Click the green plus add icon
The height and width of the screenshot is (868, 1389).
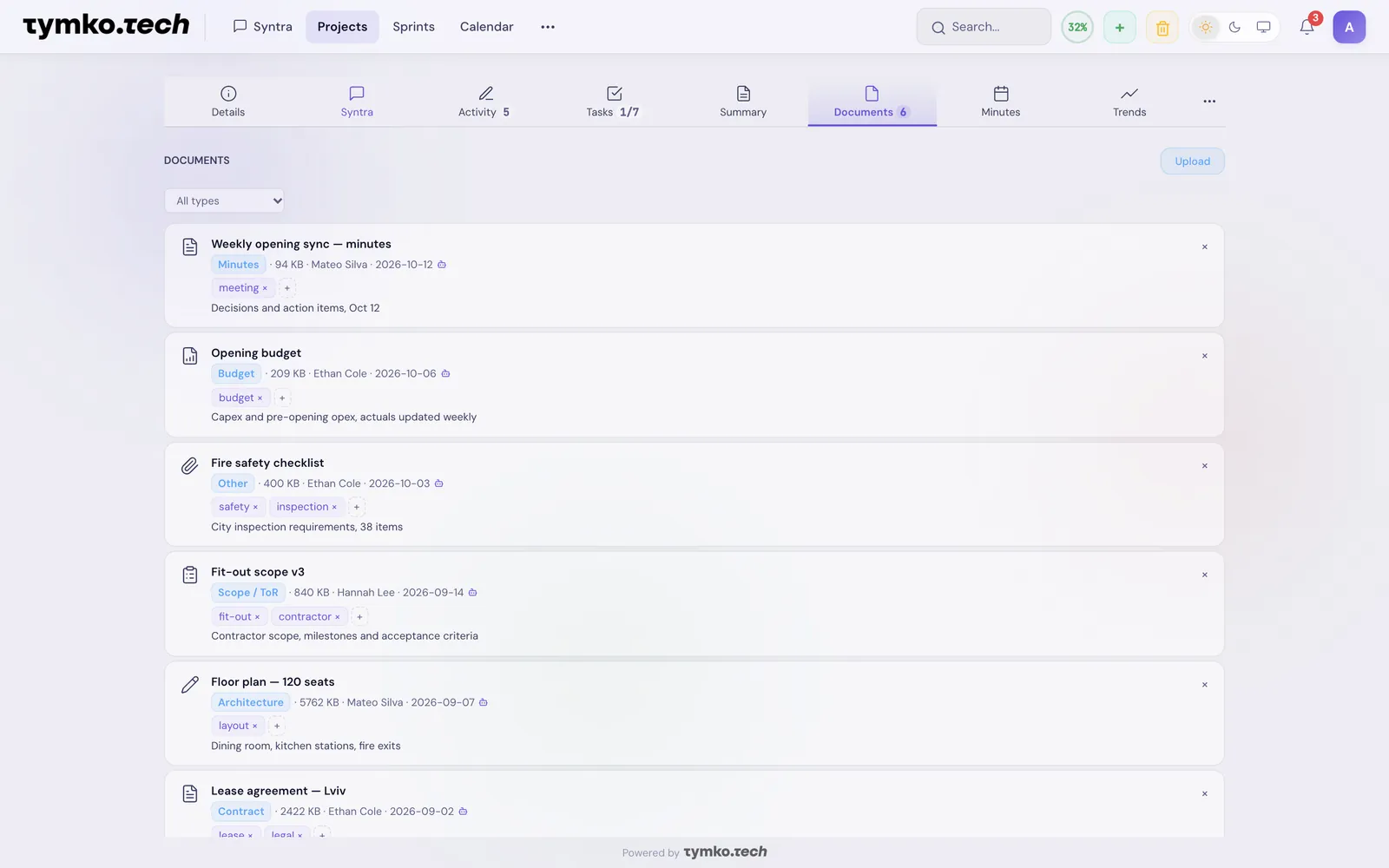[1120, 27]
